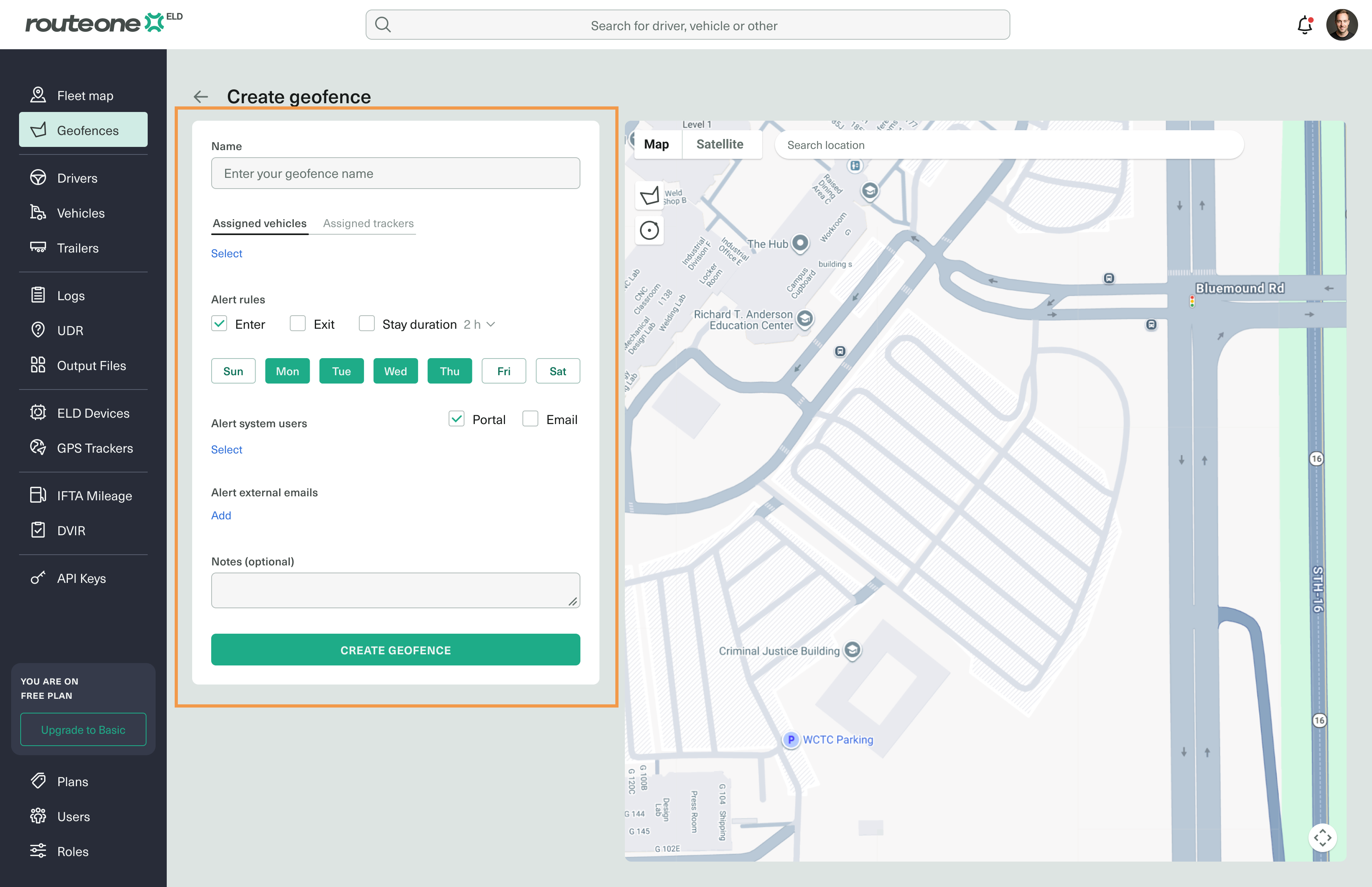Viewport: 1372px width, 887px height.
Task: Click The Hub map marker
Action: (x=800, y=243)
